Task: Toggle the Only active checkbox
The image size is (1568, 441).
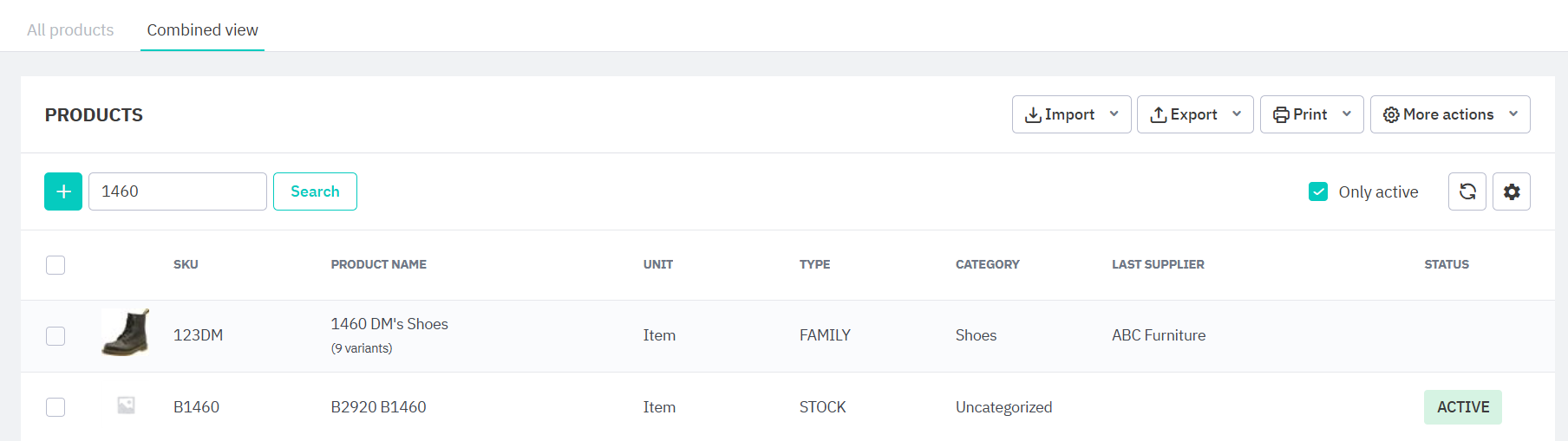Action: (1318, 191)
